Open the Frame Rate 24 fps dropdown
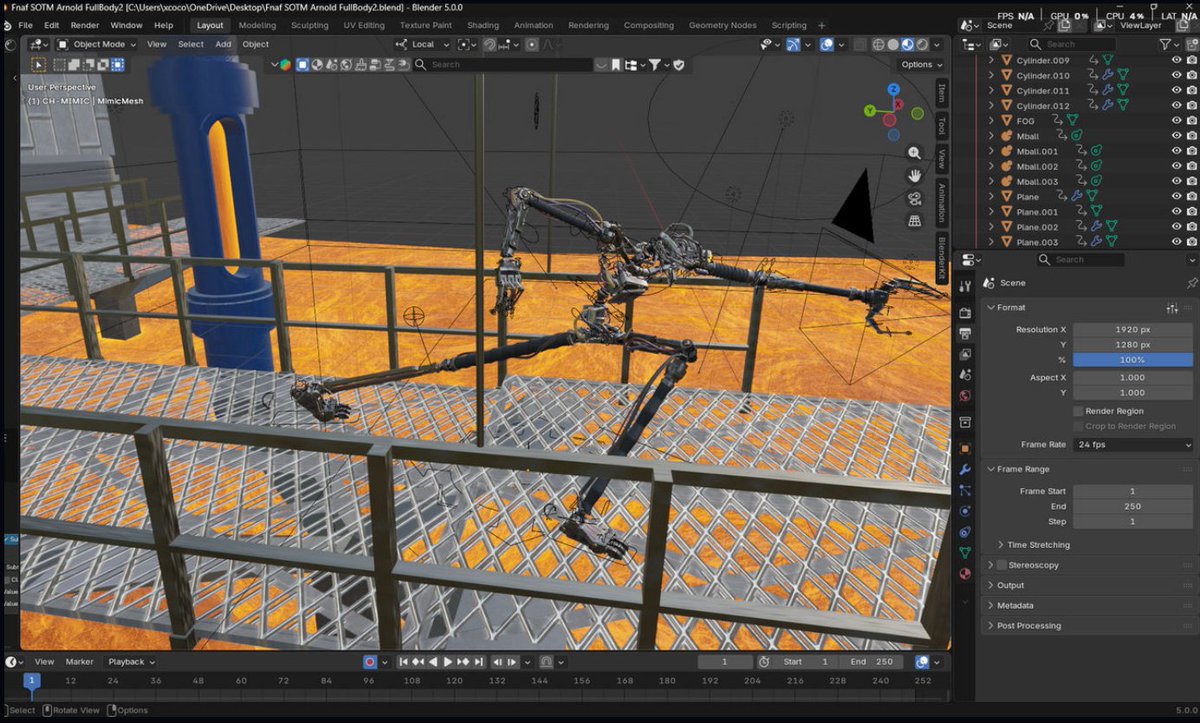Image resolution: width=1200 pixels, height=723 pixels. 1133,444
